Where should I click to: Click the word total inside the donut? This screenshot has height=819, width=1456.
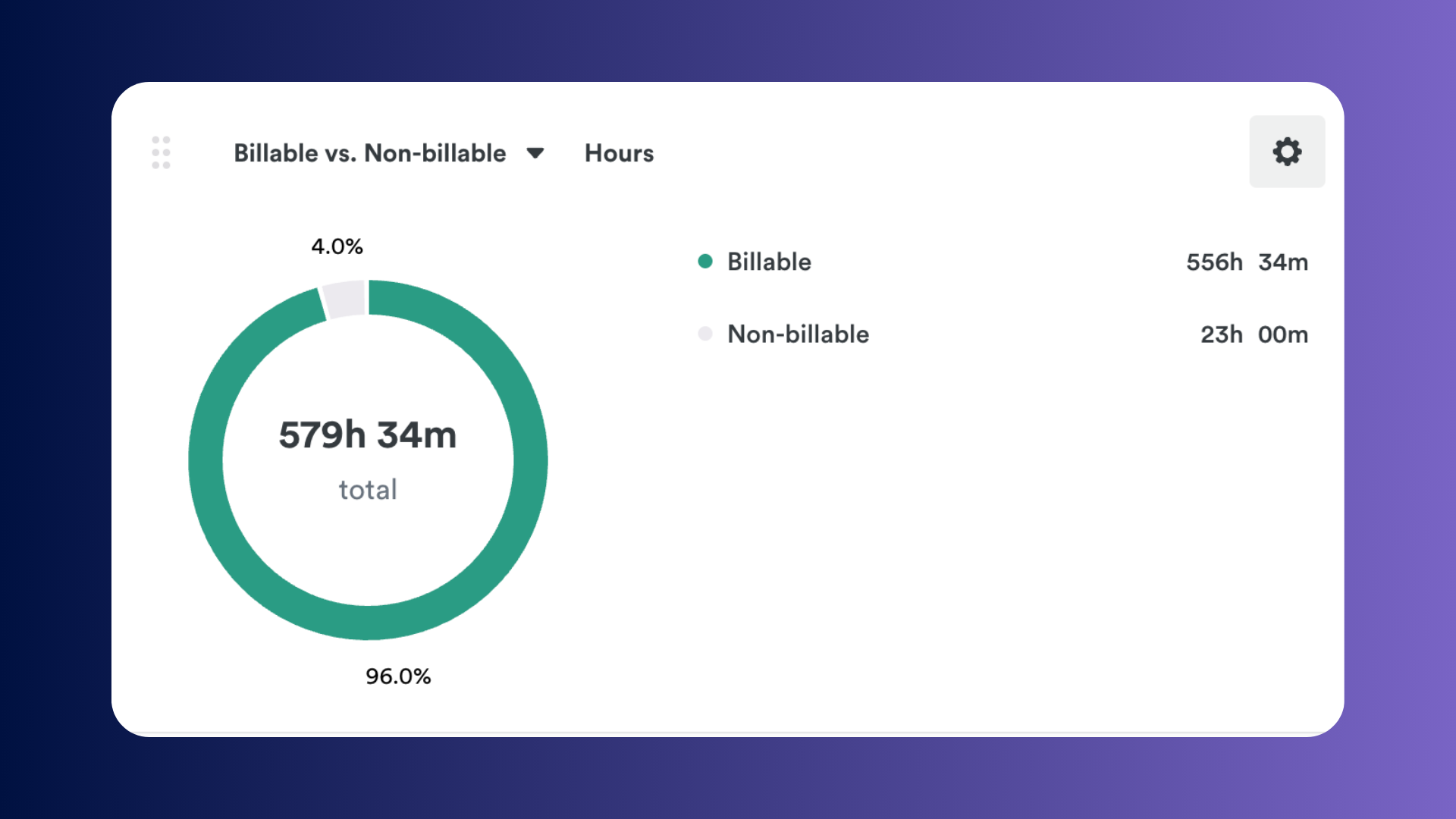click(x=368, y=490)
